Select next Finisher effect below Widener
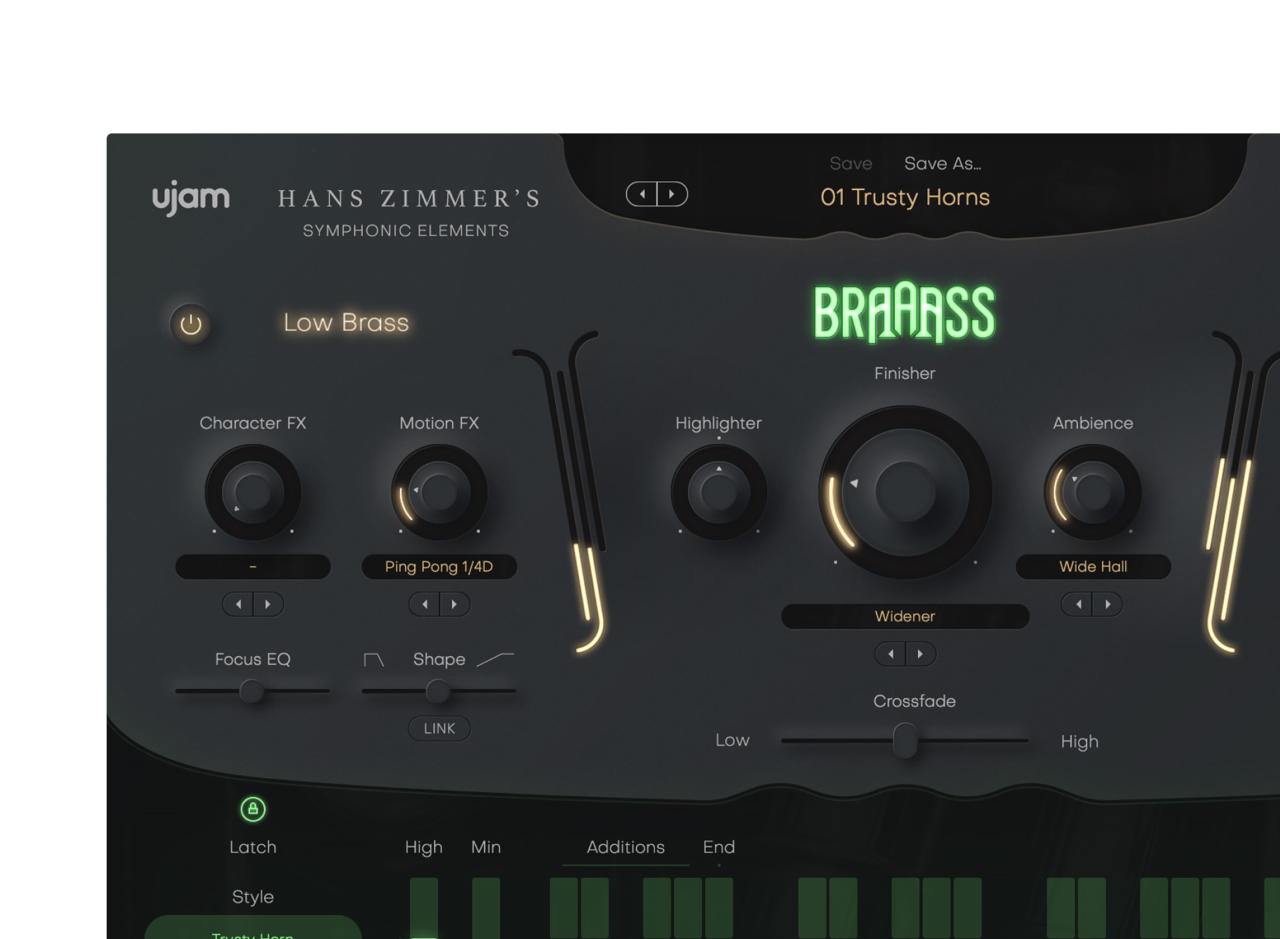 point(920,654)
